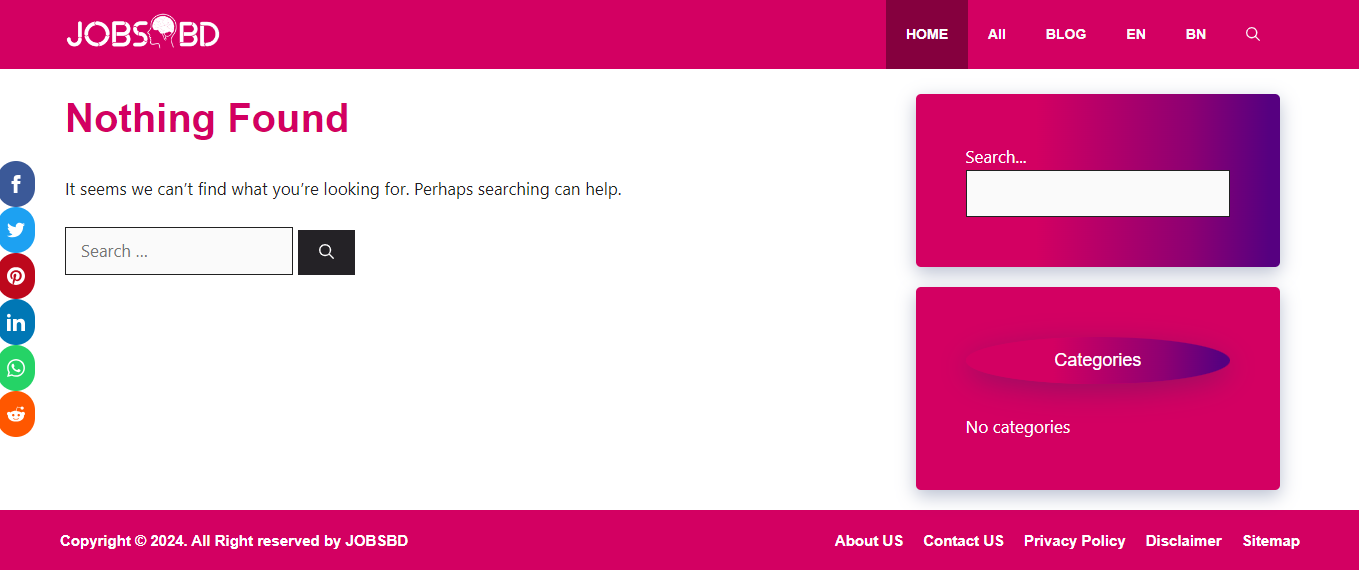Share the page via the WhatsApp icon
Screen dimensions: 1359x570
(x=16, y=368)
